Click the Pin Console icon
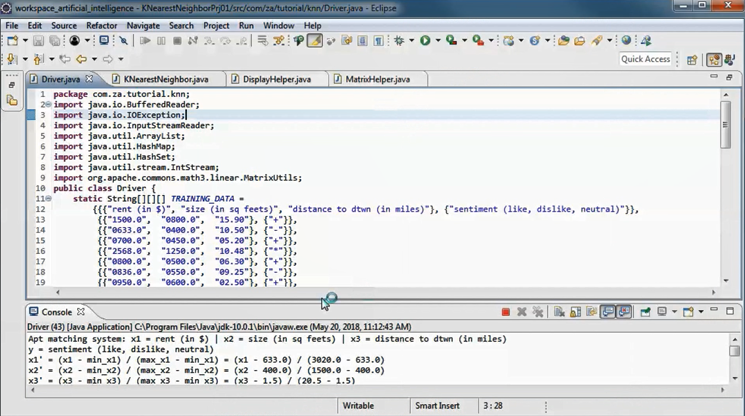Image resolution: width=745 pixels, height=416 pixels. [x=645, y=312]
